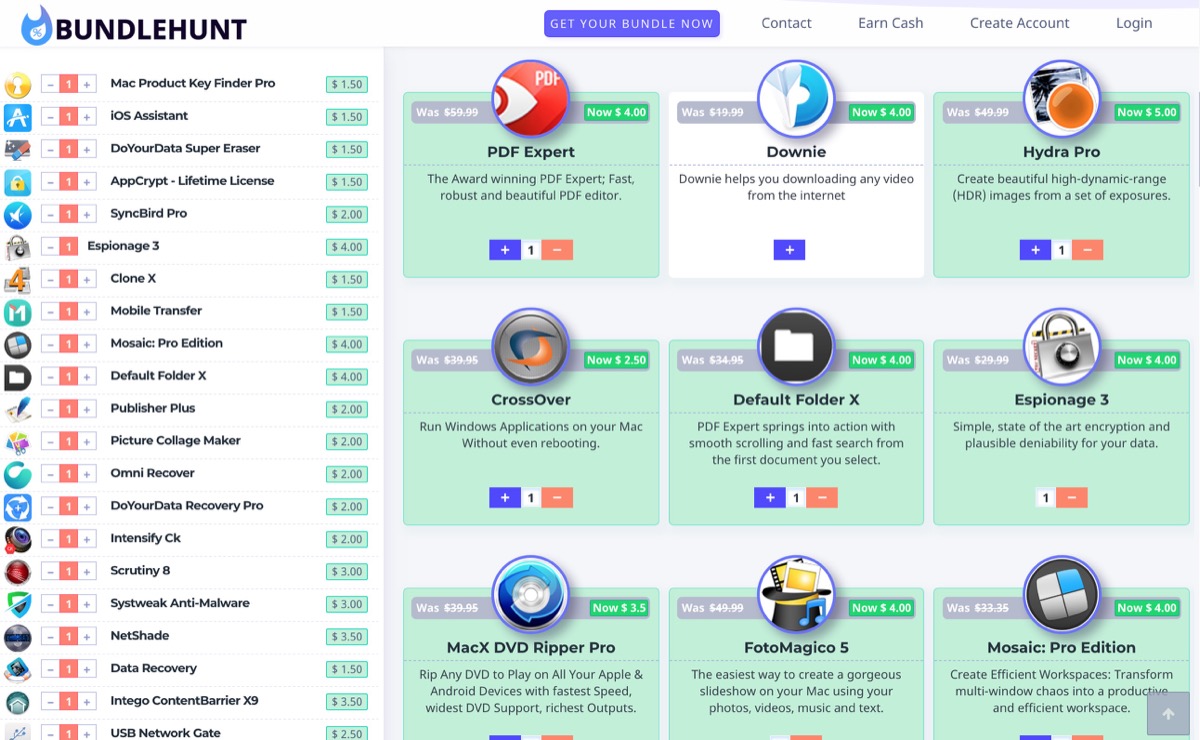
Task: Remove Espionage 3 card with minus button
Action: [1071, 498]
